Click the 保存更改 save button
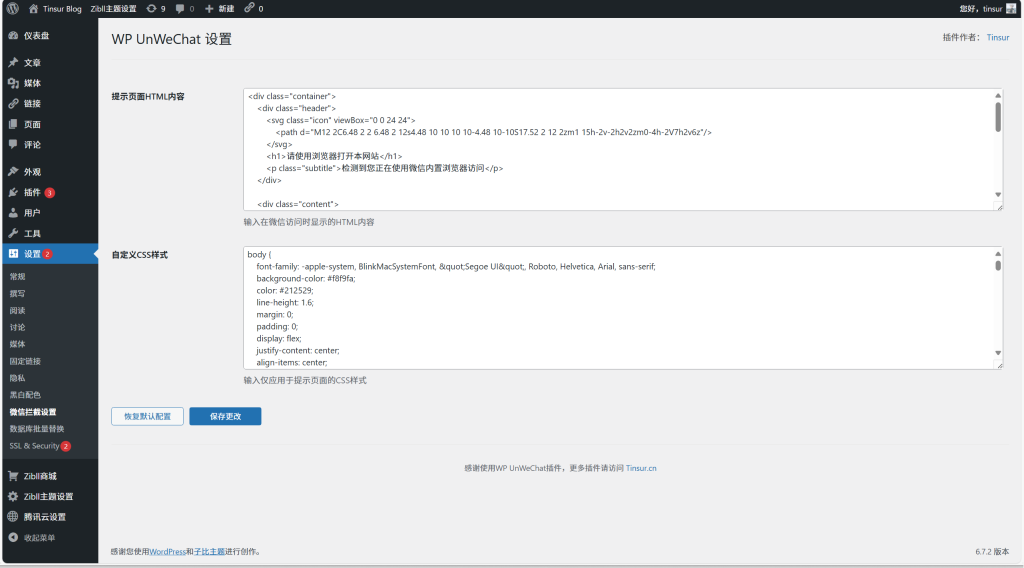The width and height of the screenshot is (1024, 568). pyautogui.click(x=225, y=416)
